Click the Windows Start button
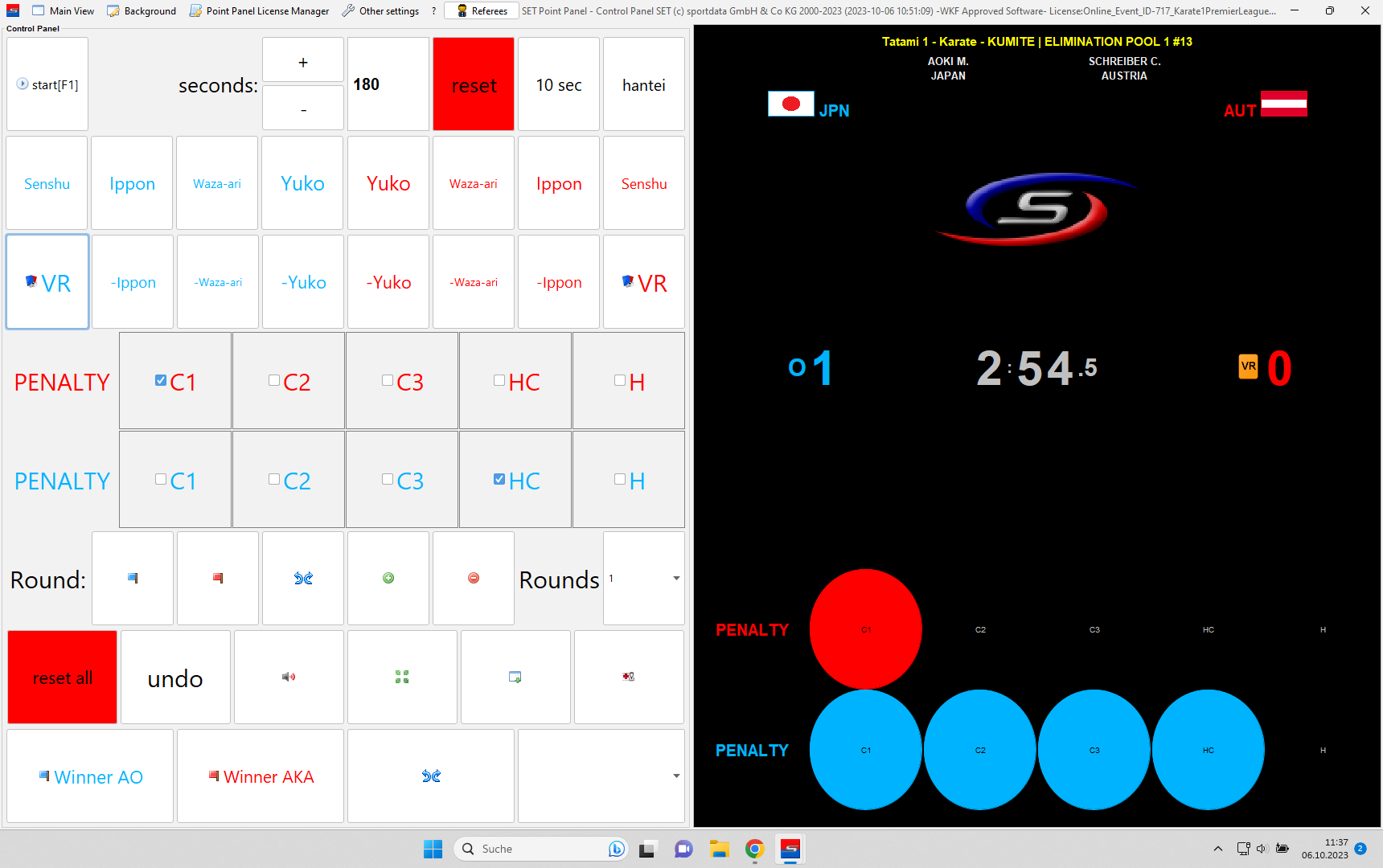This screenshot has height=868, width=1383. pyautogui.click(x=433, y=849)
